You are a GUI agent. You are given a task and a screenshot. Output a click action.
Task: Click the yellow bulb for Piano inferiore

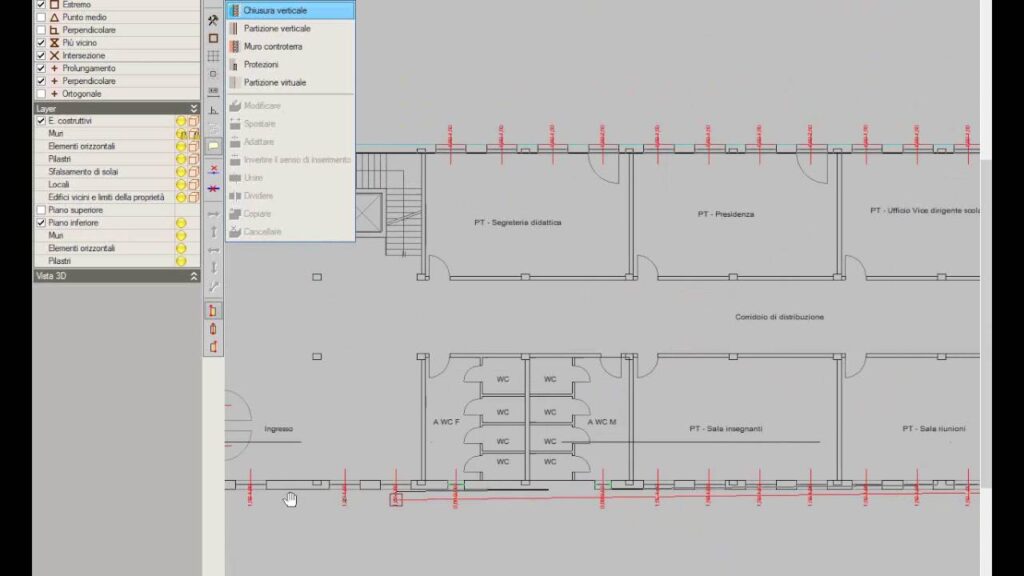point(181,223)
